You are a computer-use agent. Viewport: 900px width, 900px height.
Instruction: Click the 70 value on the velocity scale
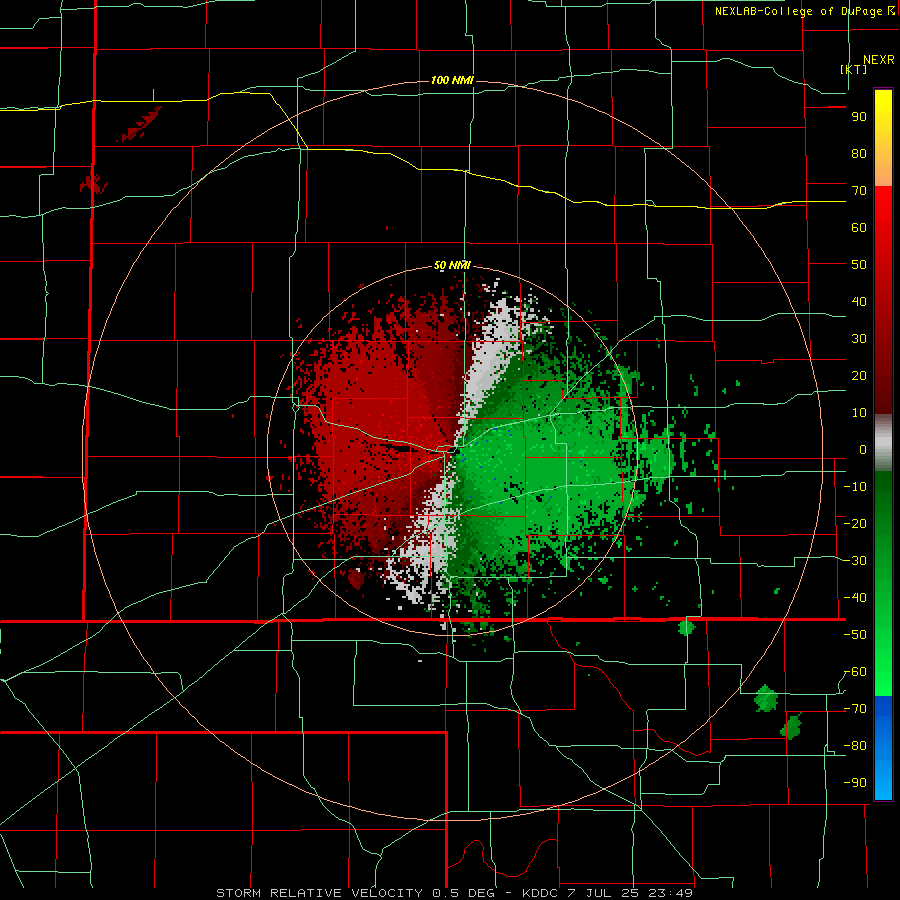click(859, 191)
